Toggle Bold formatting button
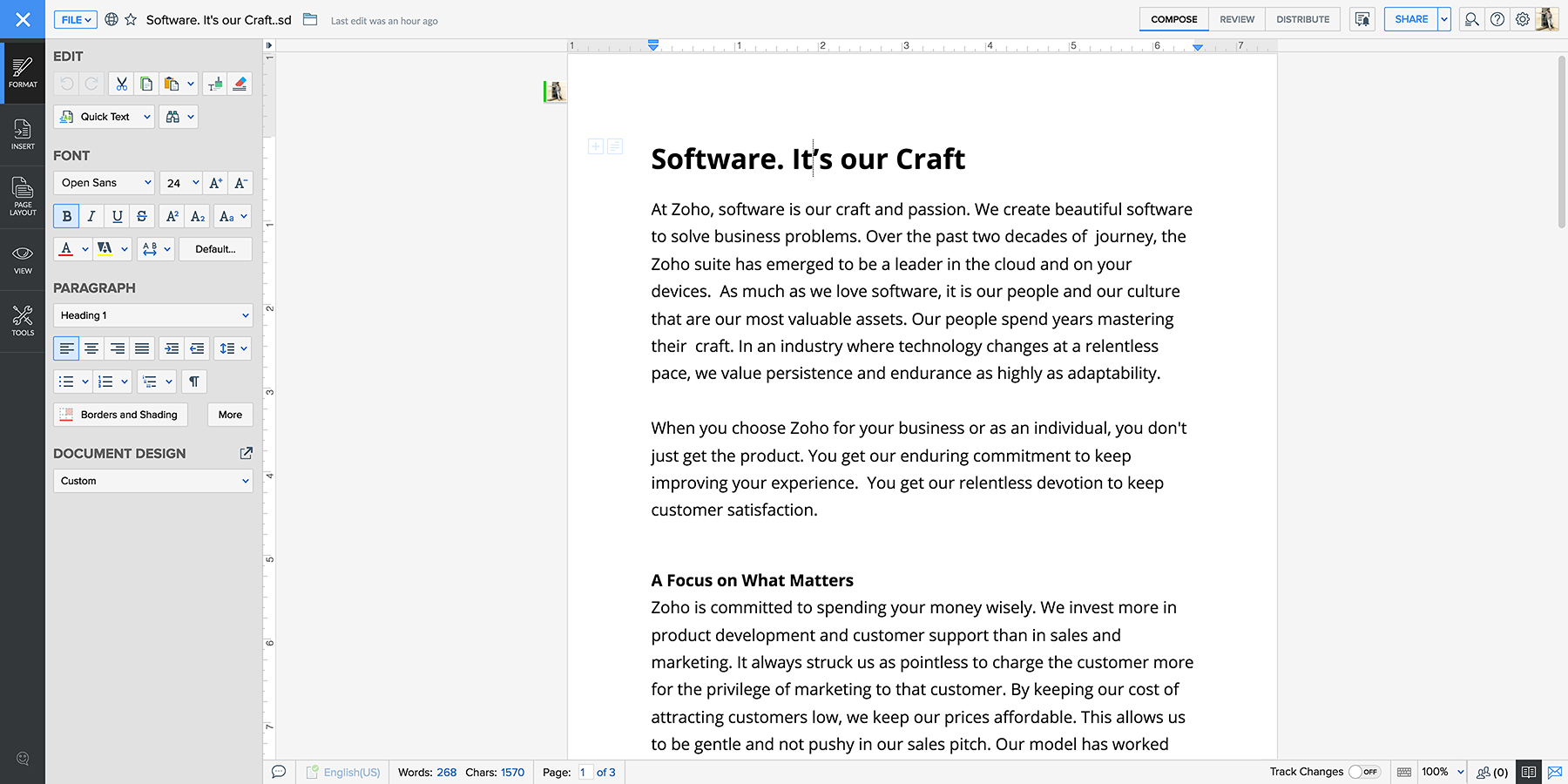 tap(66, 216)
